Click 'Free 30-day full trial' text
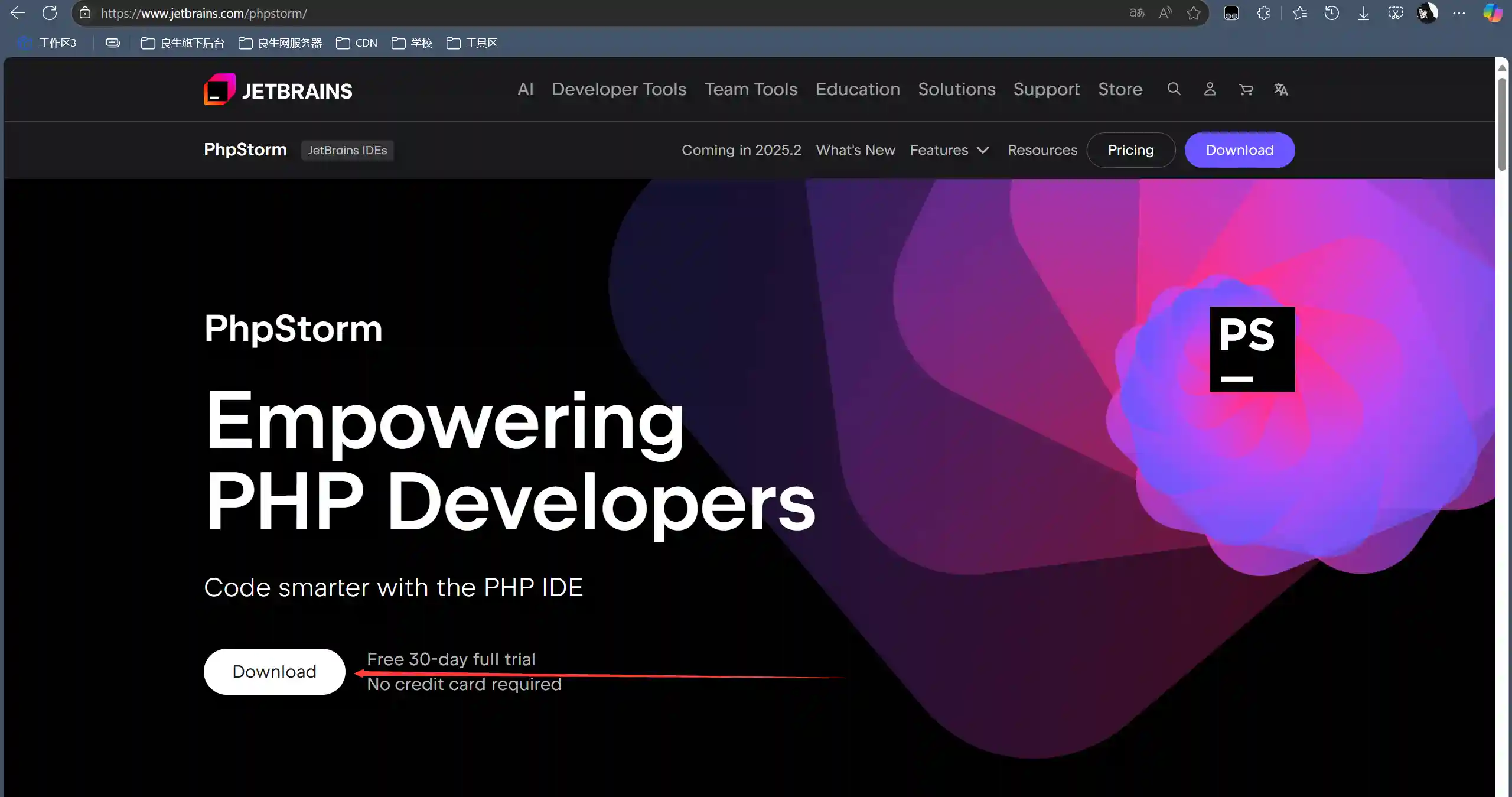The image size is (1512, 797). click(451, 659)
